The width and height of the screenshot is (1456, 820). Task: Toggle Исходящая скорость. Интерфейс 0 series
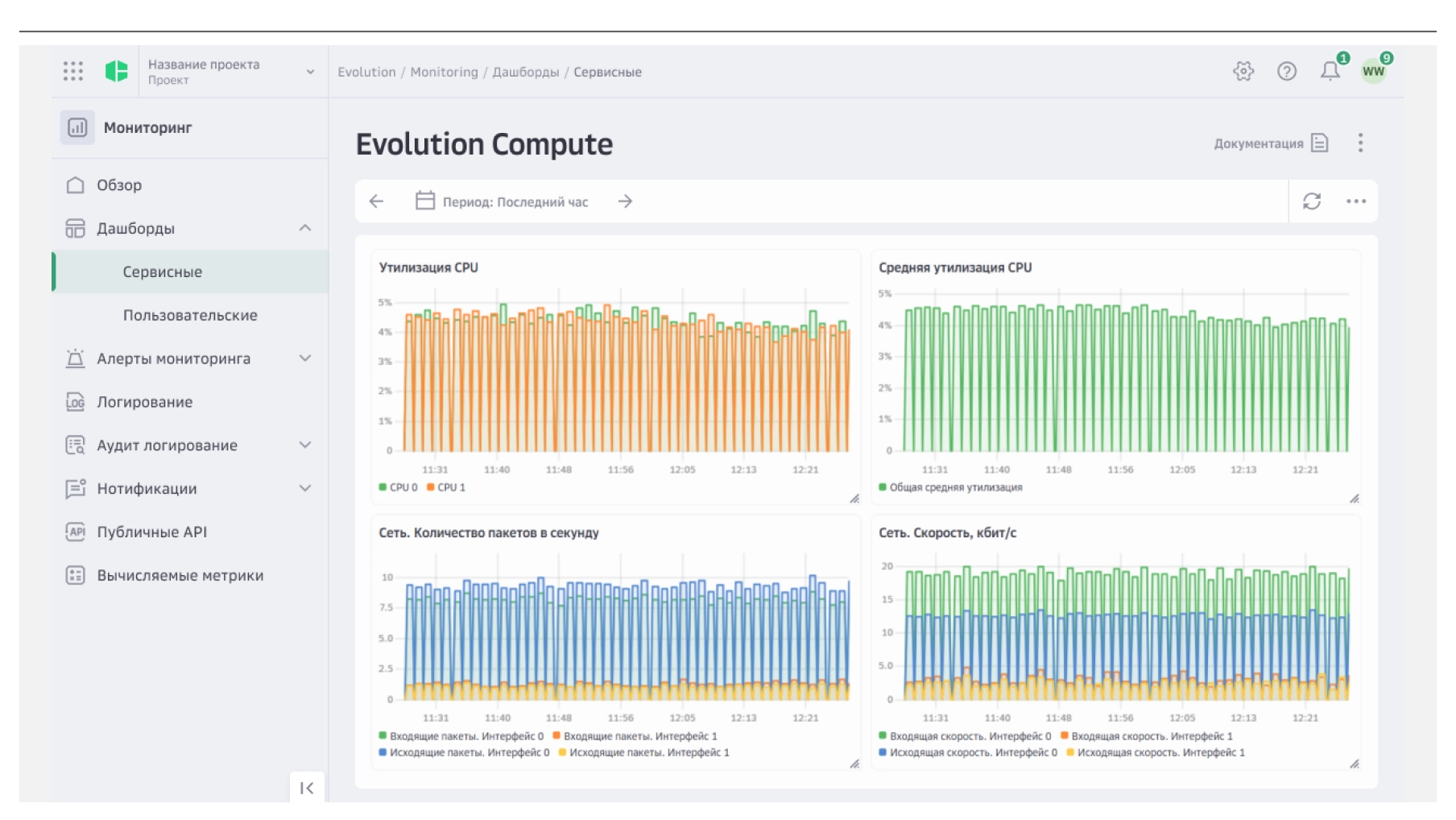coord(968,752)
